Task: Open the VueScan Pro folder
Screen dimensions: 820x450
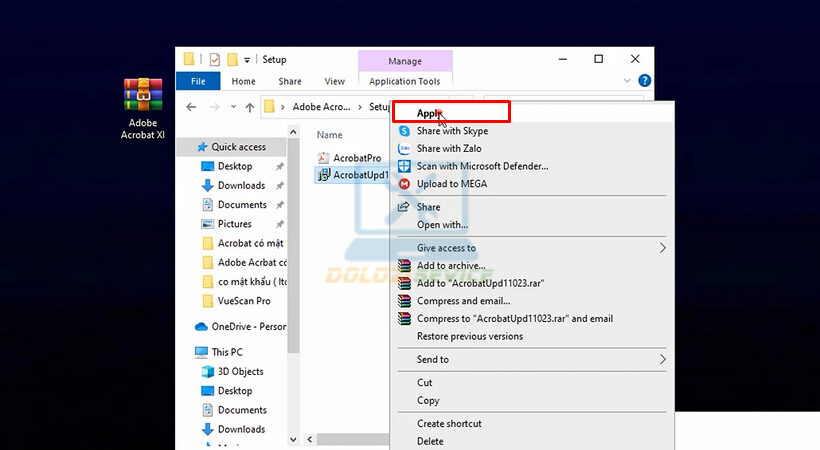Action: (x=244, y=301)
